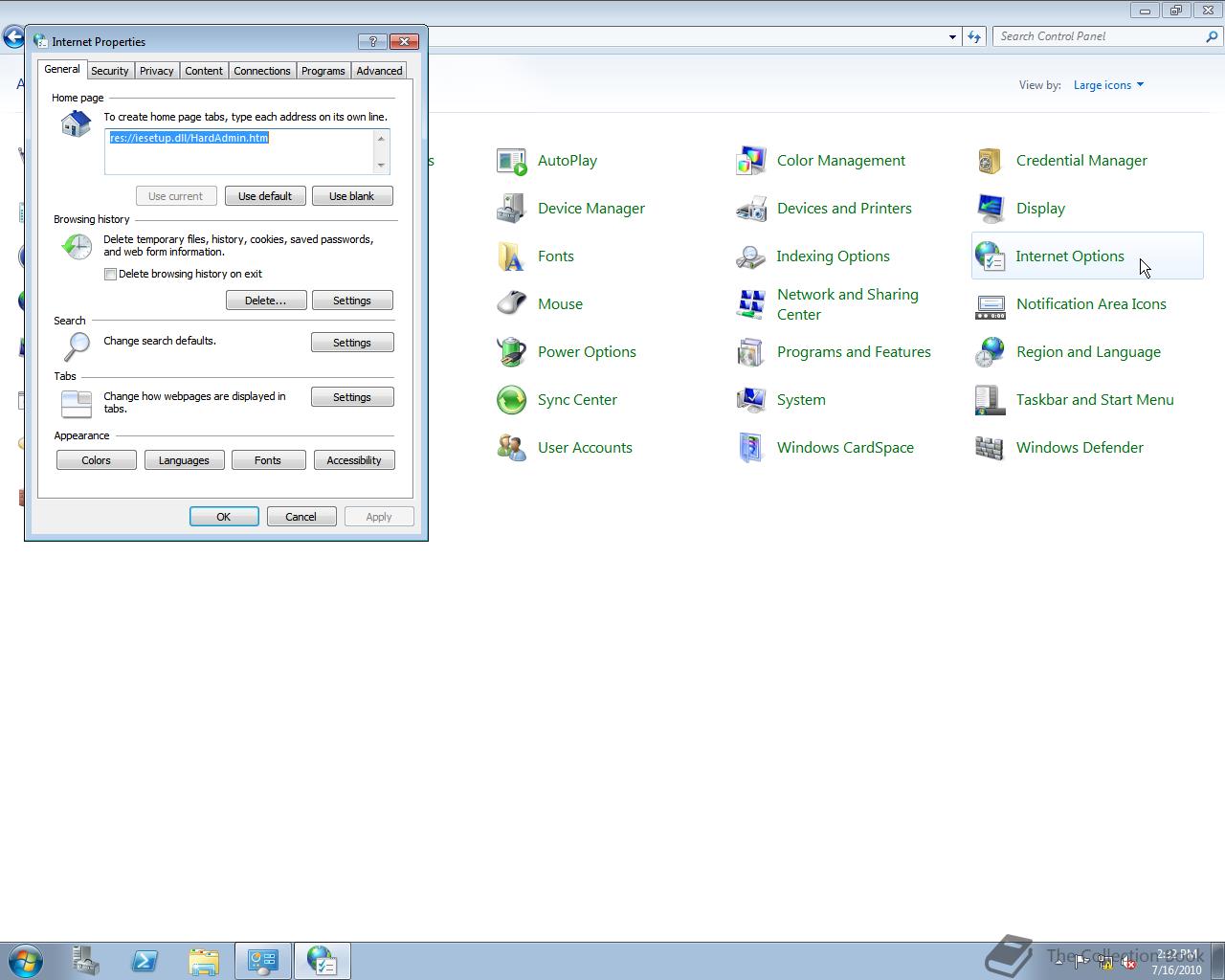
Task: Click the Accessibility button
Action: click(x=354, y=460)
